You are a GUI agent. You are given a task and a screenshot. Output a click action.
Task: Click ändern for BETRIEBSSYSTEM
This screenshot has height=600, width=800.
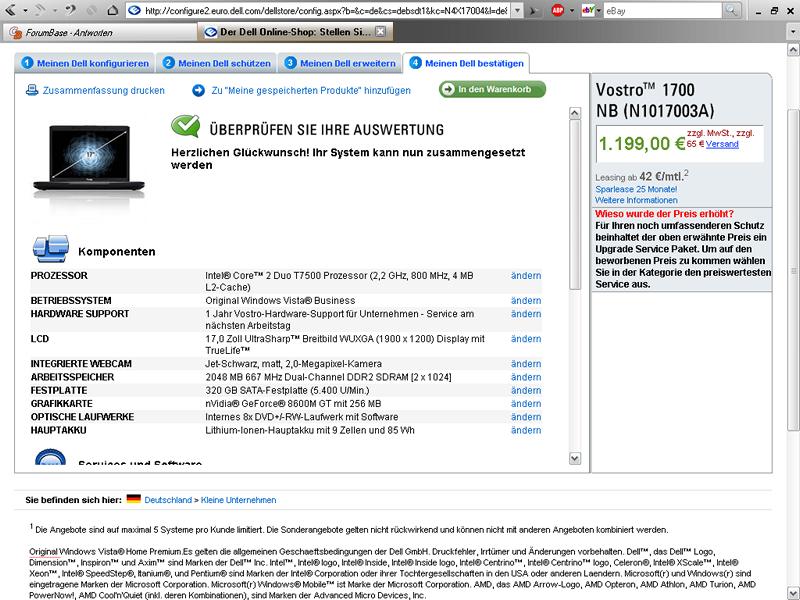(526, 301)
